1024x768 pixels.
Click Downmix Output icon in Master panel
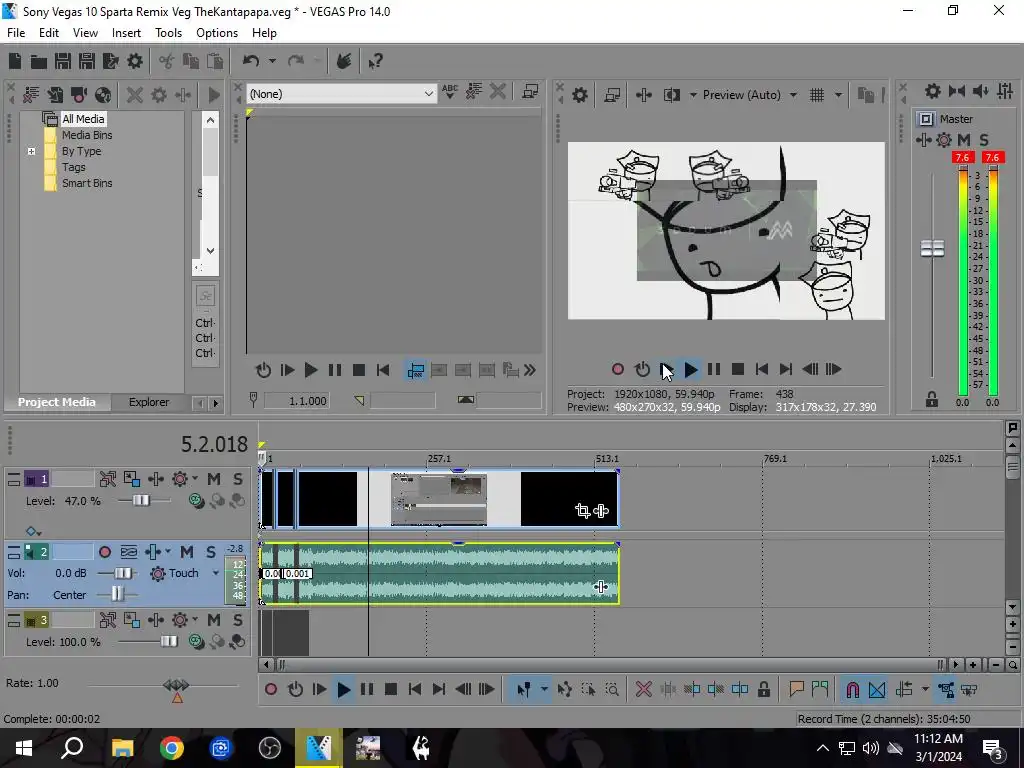click(957, 91)
